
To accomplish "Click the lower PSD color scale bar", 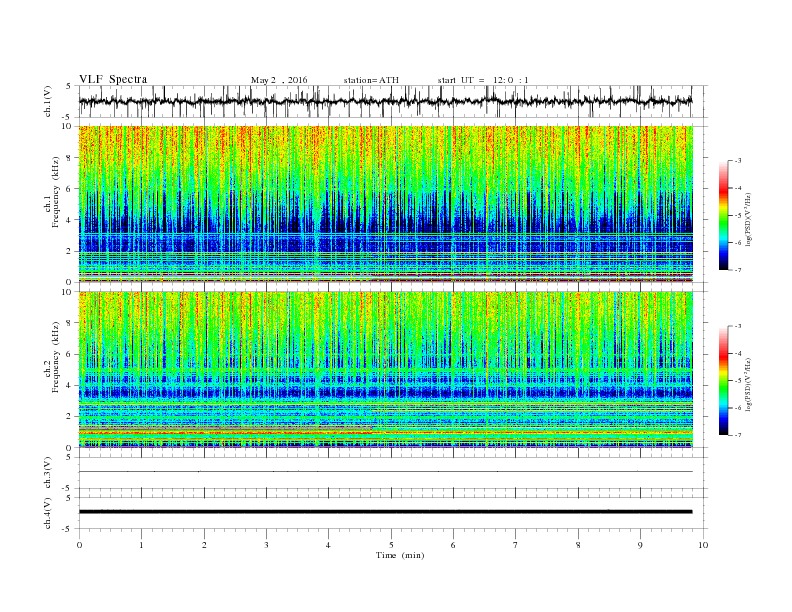I will (724, 380).
